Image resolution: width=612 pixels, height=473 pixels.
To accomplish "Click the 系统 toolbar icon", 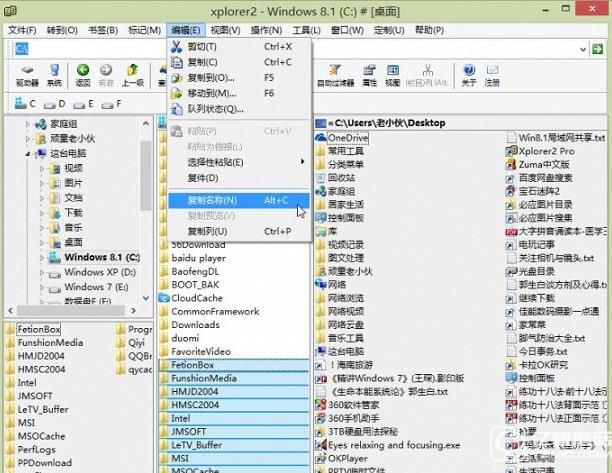I will [54, 74].
